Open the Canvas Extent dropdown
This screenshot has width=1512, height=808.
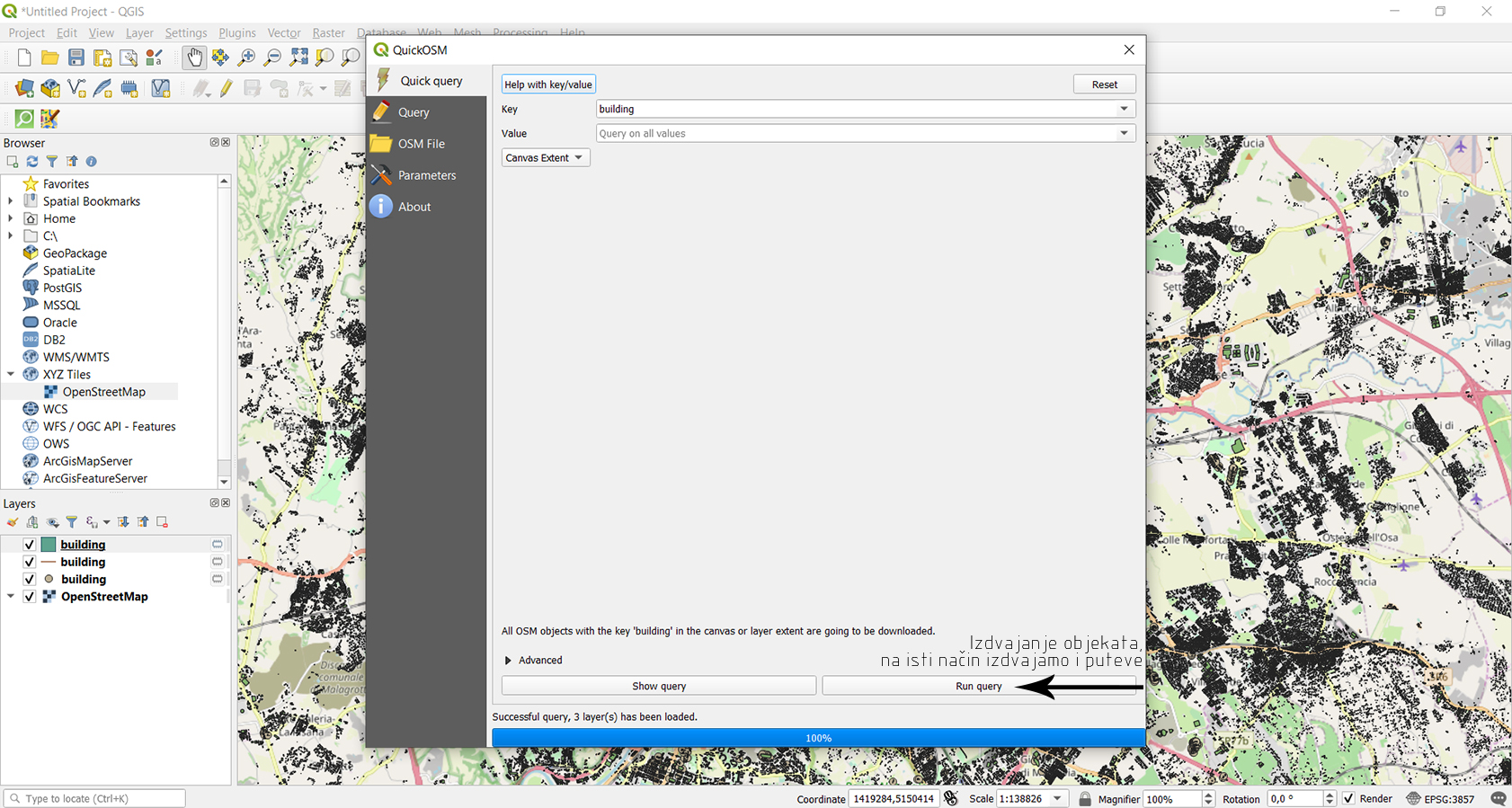coord(546,157)
